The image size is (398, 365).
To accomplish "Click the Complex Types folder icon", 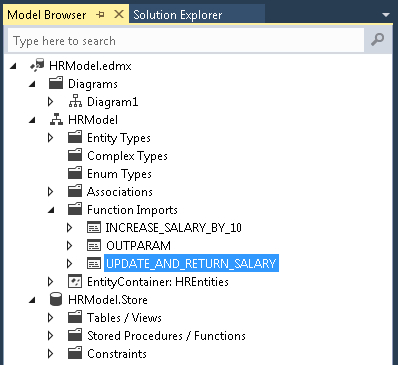I will click(x=75, y=155).
